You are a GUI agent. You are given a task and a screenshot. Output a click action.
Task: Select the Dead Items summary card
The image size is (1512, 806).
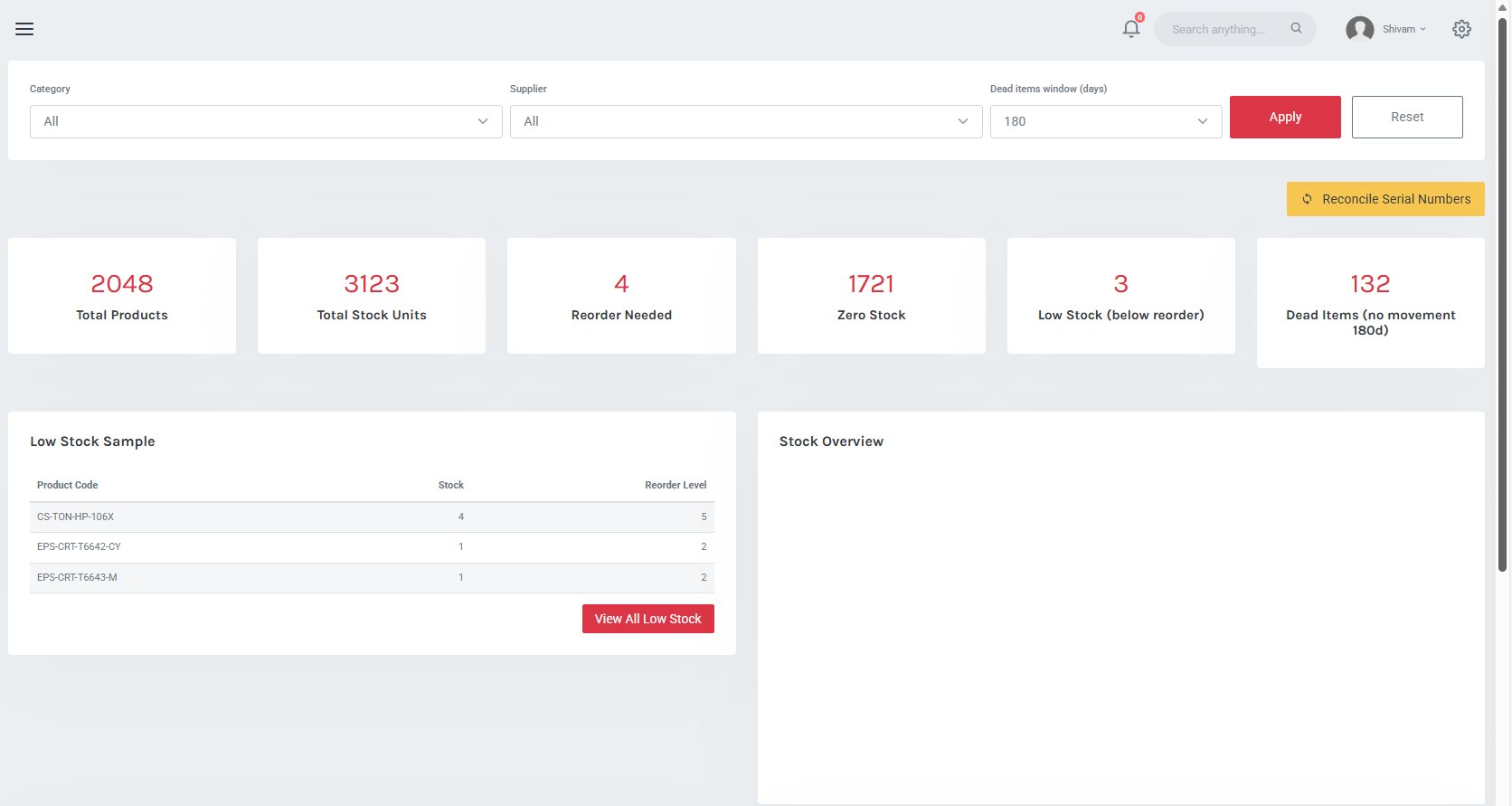(1370, 303)
